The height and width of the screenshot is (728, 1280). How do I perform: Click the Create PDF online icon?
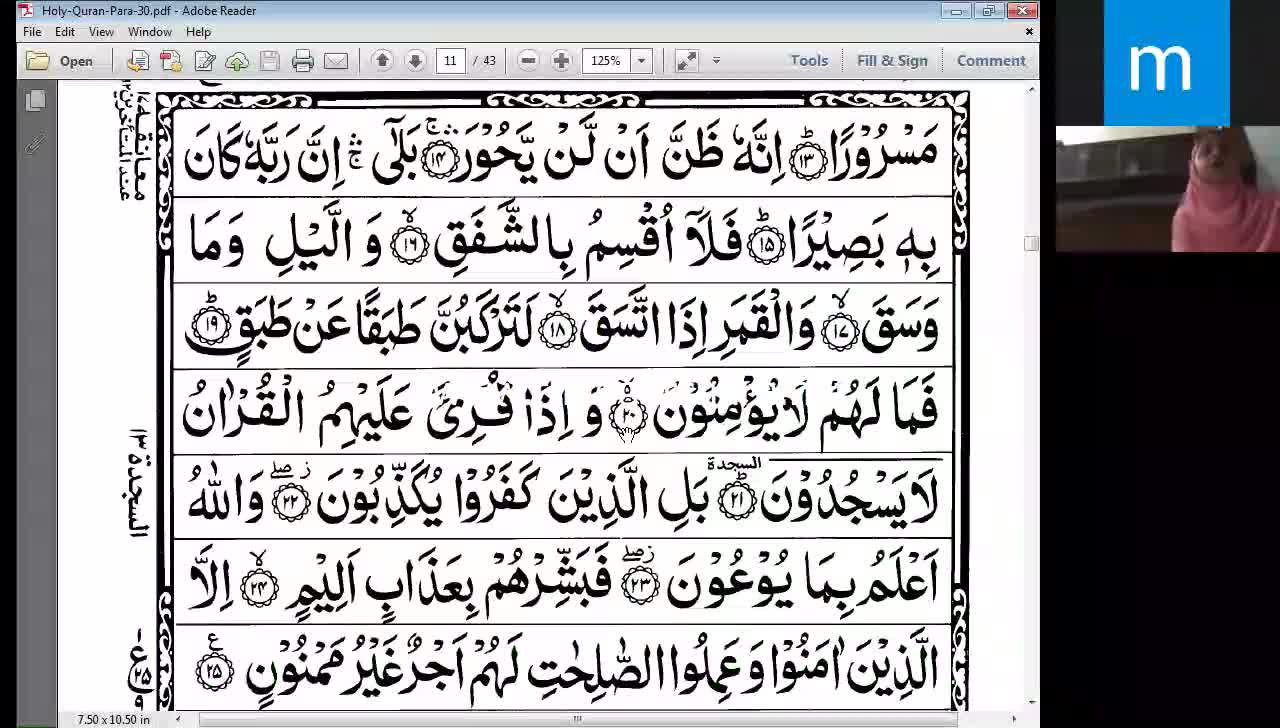(x=171, y=61)
